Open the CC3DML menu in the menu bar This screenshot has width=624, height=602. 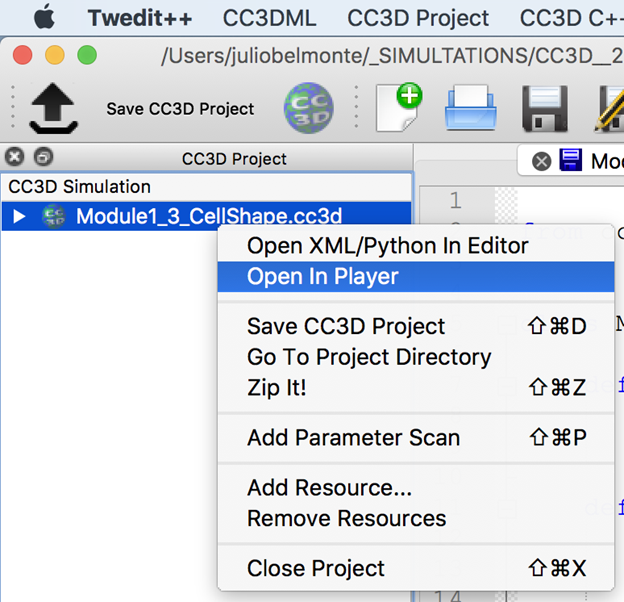pyautogui.click(x=269, y=18)
